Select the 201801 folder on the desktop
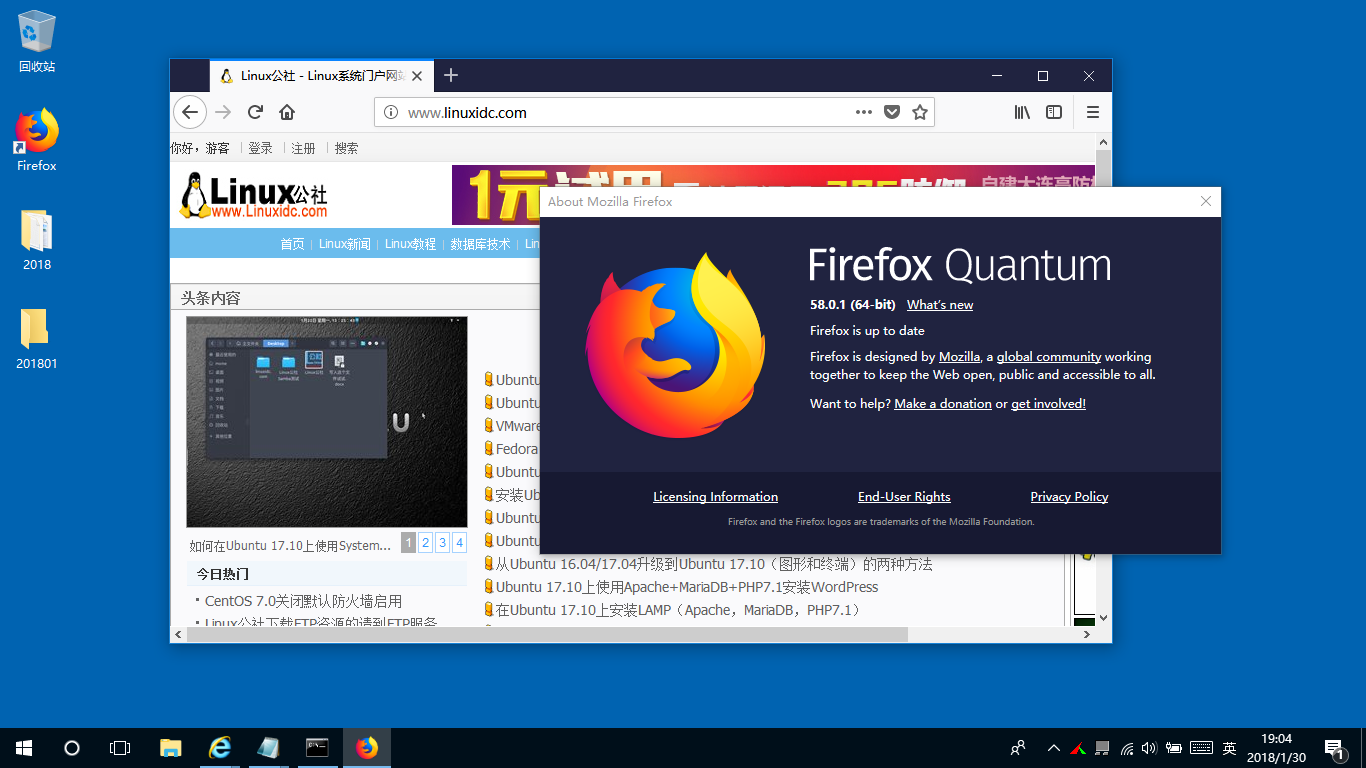 pyautogui.click(x=37, y=339)
